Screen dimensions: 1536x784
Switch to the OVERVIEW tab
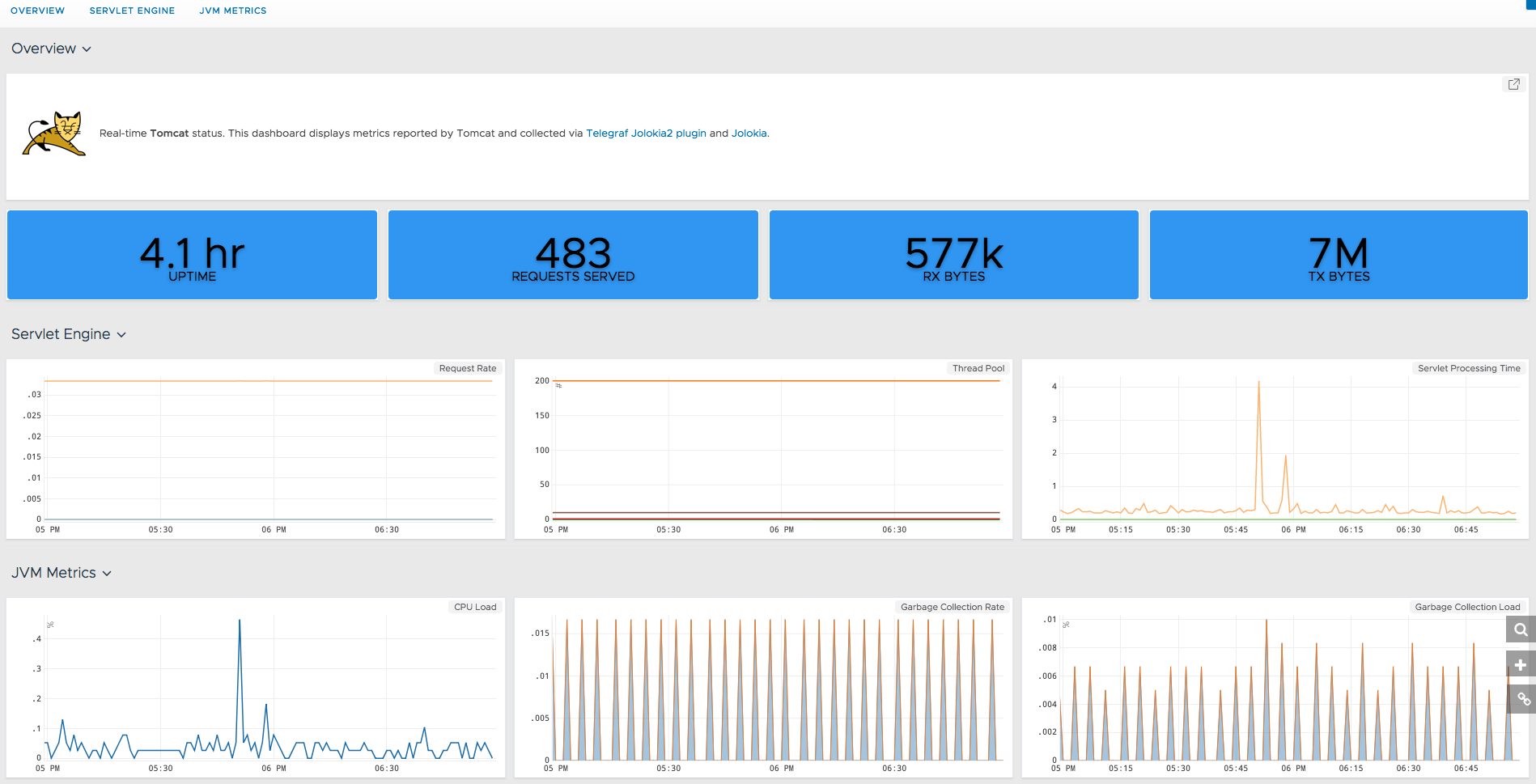coord(38,11)
